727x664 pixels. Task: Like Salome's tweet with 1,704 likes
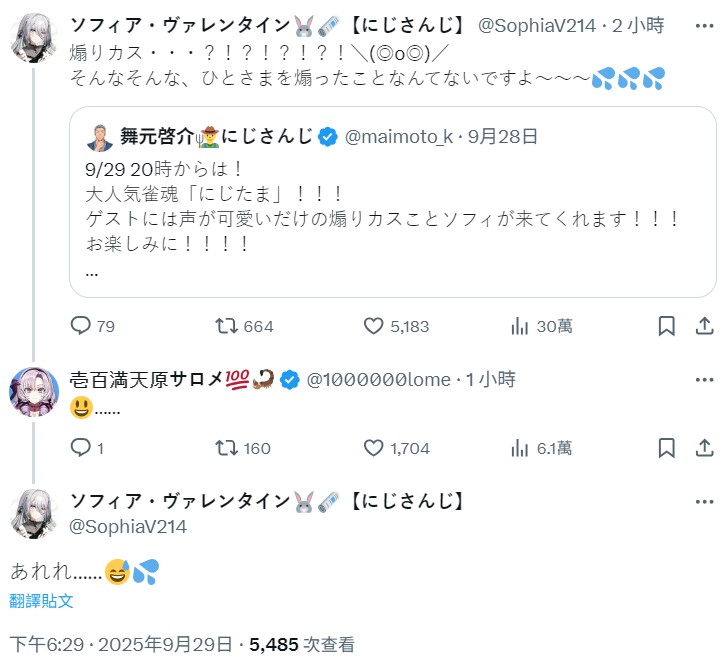click(374, 447)
